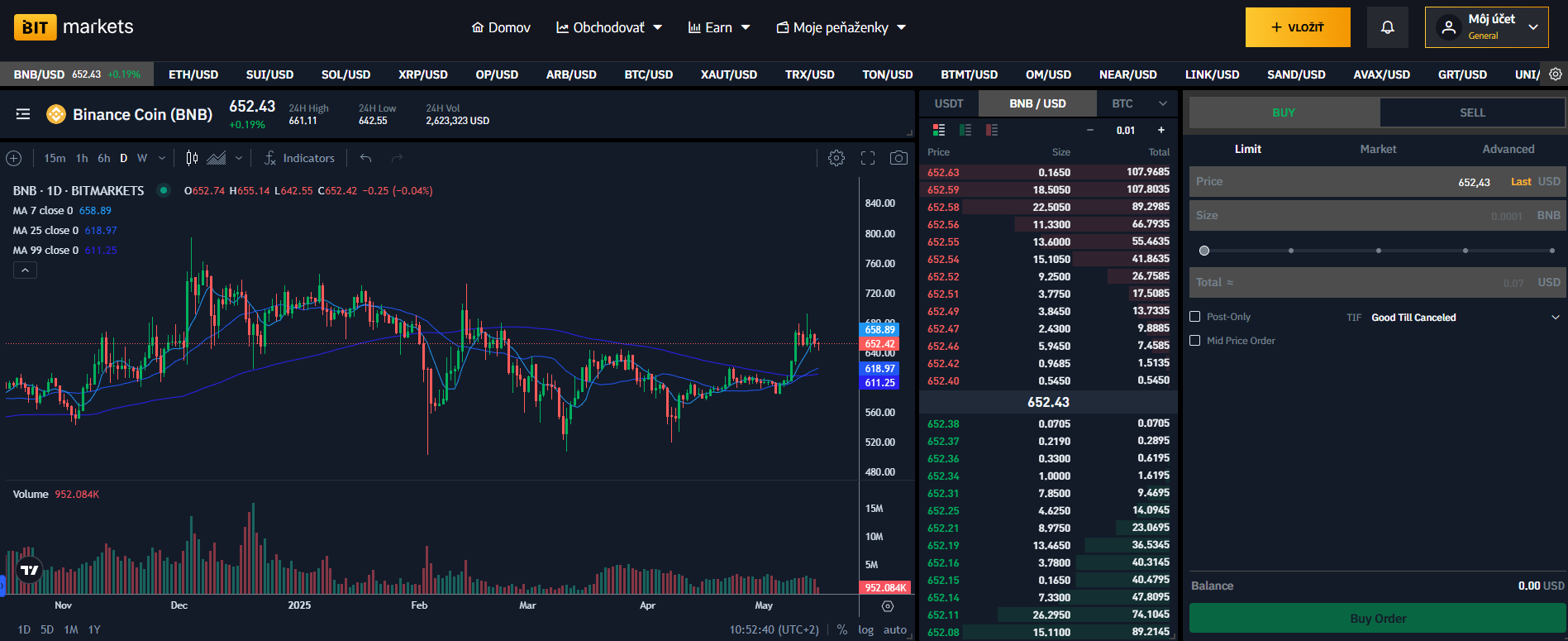Screen dimensions: 1568x641
Task: Expand the Obchodovať menu
Action: coord(609,27)
